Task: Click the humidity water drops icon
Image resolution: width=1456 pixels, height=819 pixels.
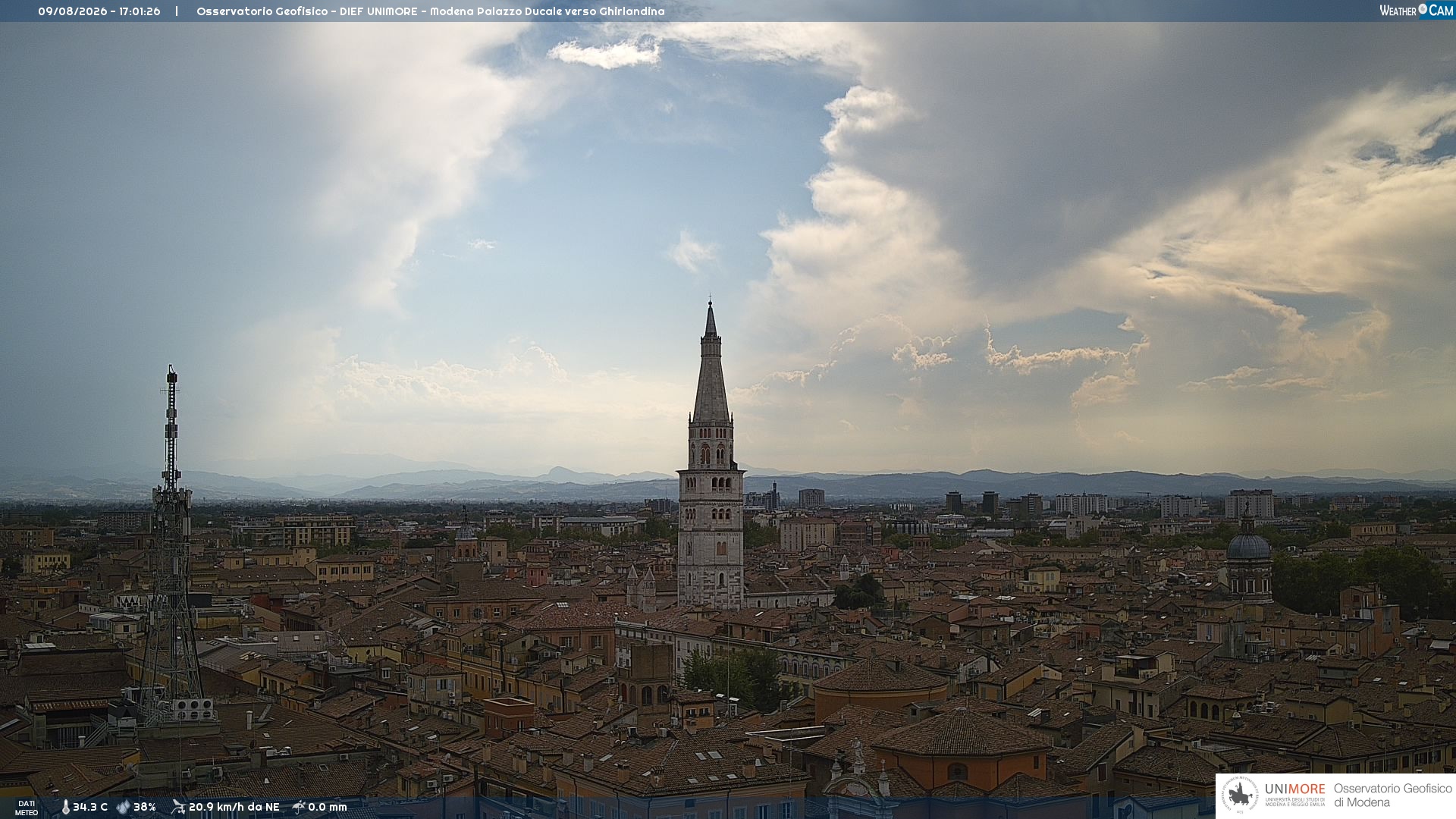Action: click(123, 808)
